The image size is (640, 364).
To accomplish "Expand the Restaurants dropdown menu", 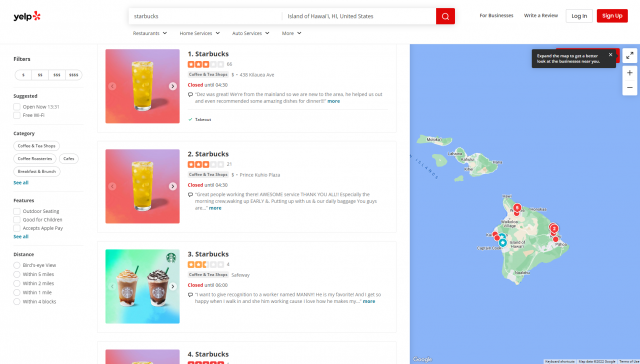I will coord(150,33).
